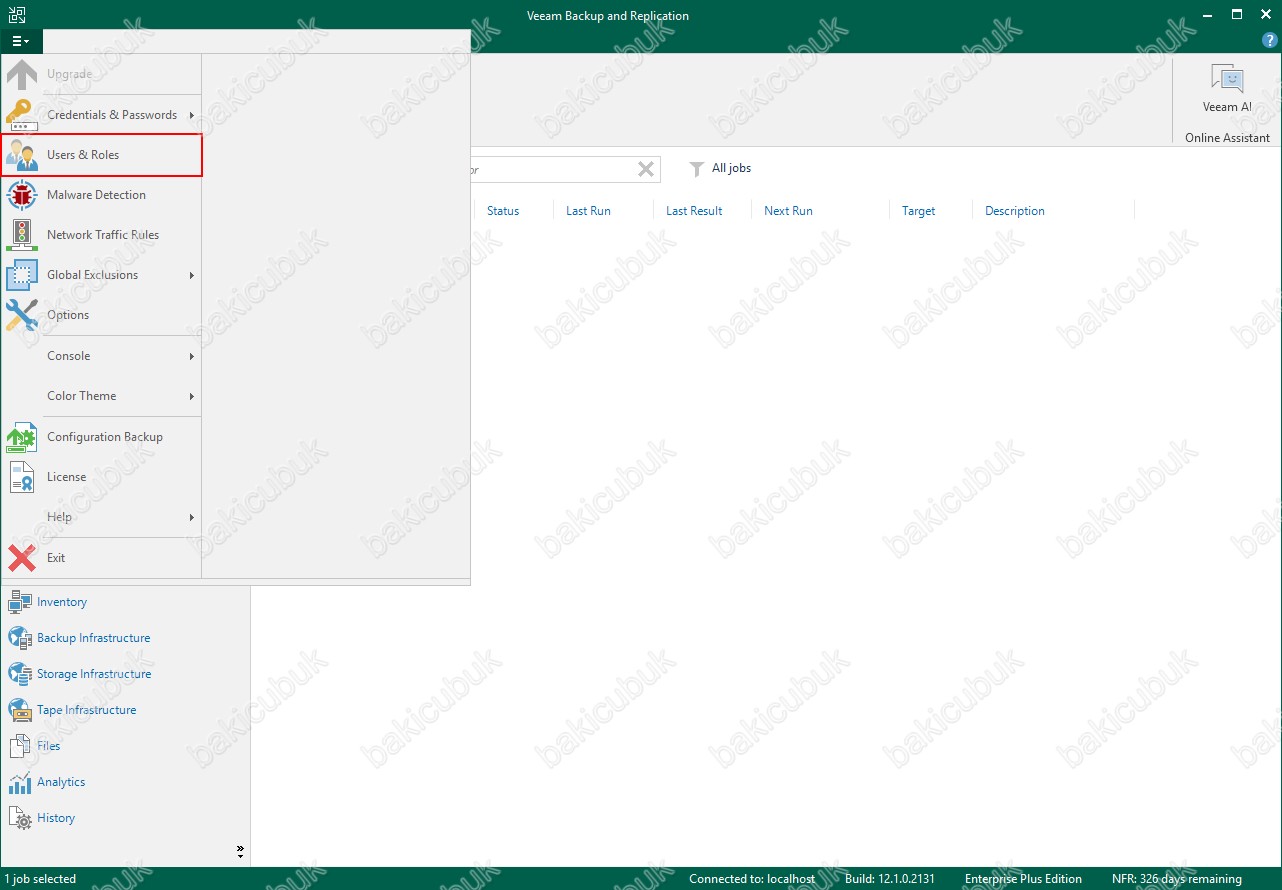Viewport: 1282px width, 890px height.
Task: Open History view link
Action: pos(56,818)
